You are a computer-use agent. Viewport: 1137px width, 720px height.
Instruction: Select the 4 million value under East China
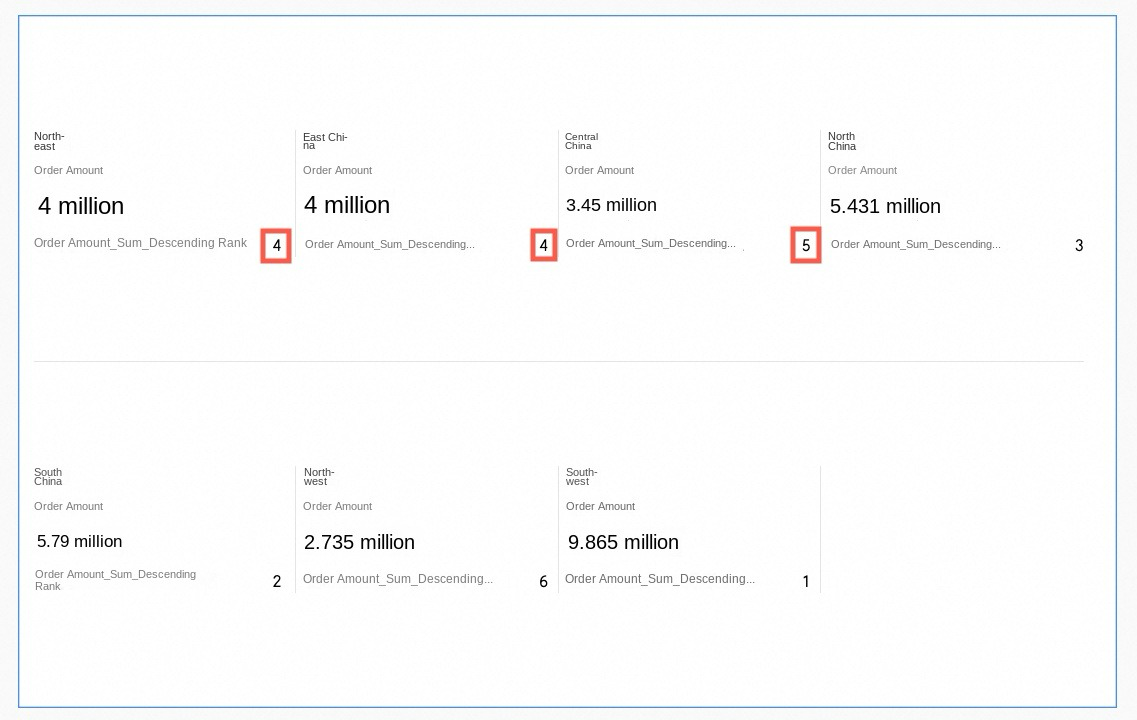click(347, 205)
